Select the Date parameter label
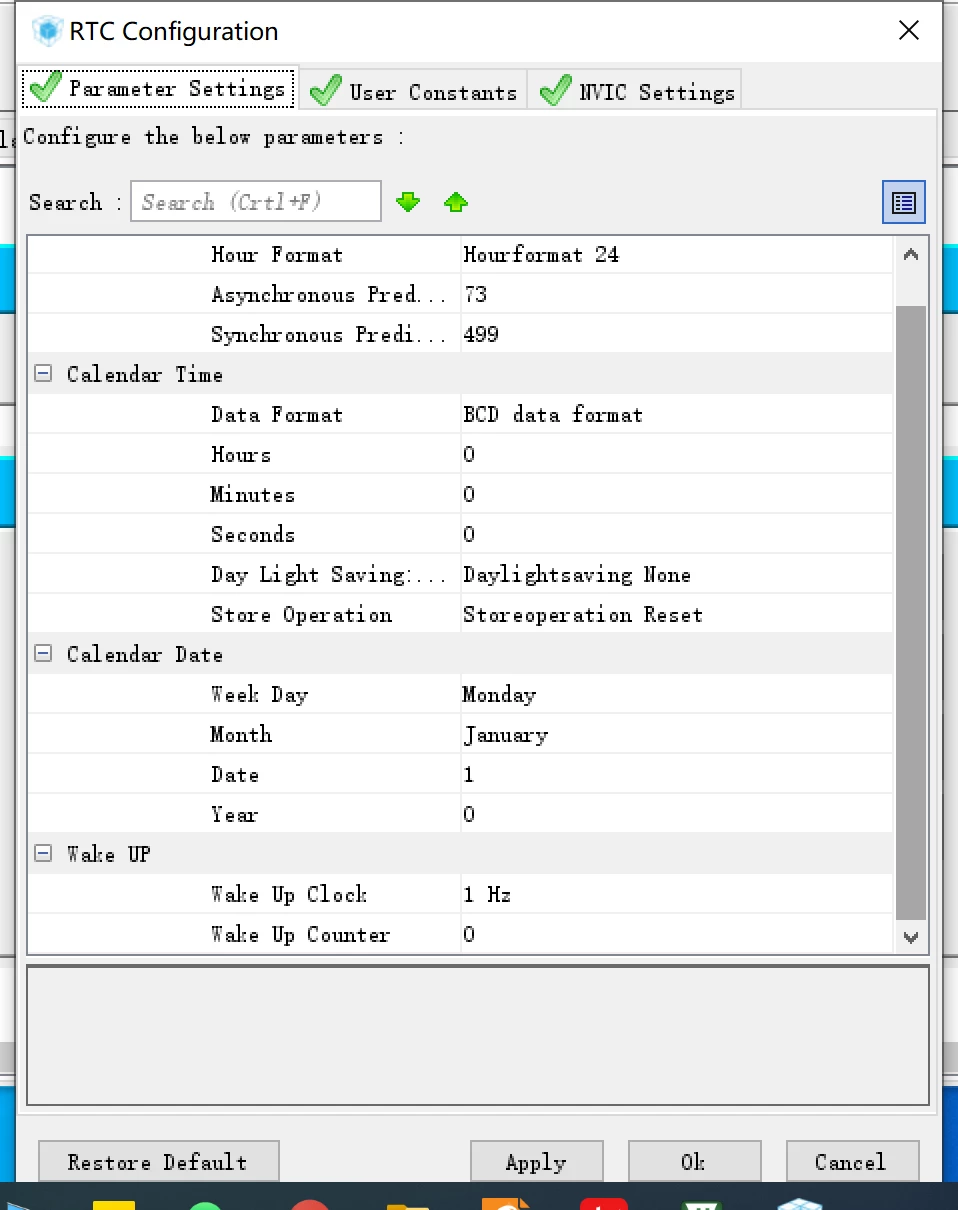 click(x=235, y=774)
